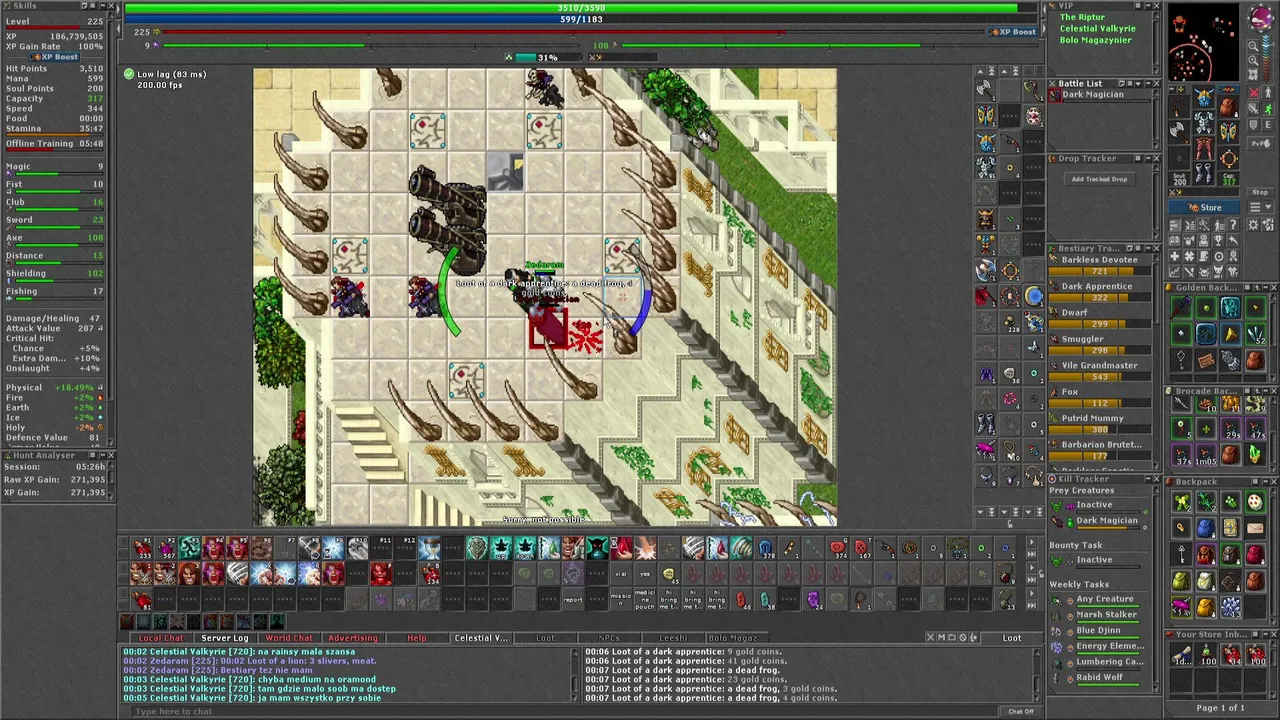Viewport: 1280px width, 720px height.
Task: Collapse the equipment panel with minus button
Action: (1172, 89)
